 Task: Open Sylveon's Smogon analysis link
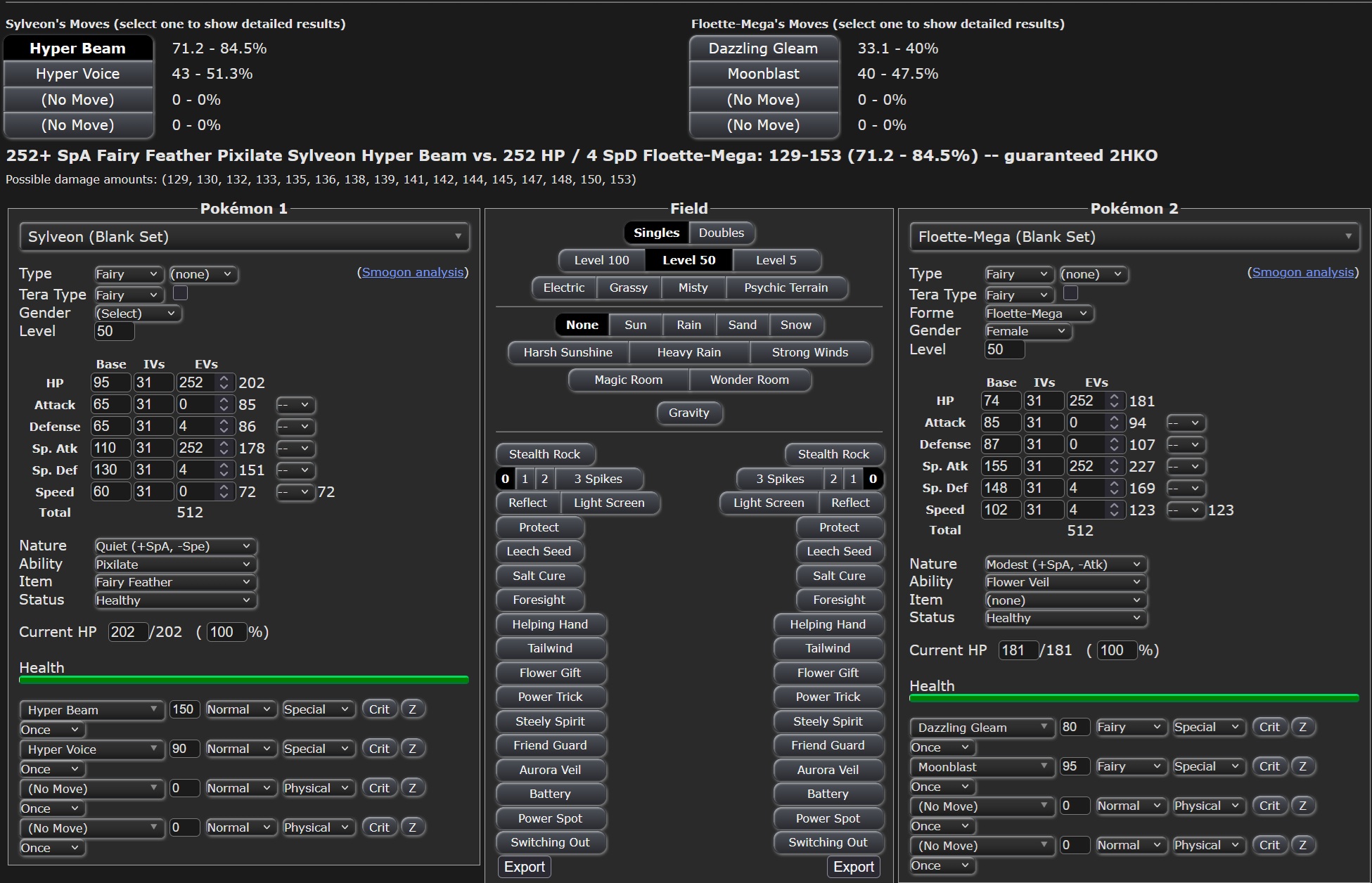click(413, 272)
